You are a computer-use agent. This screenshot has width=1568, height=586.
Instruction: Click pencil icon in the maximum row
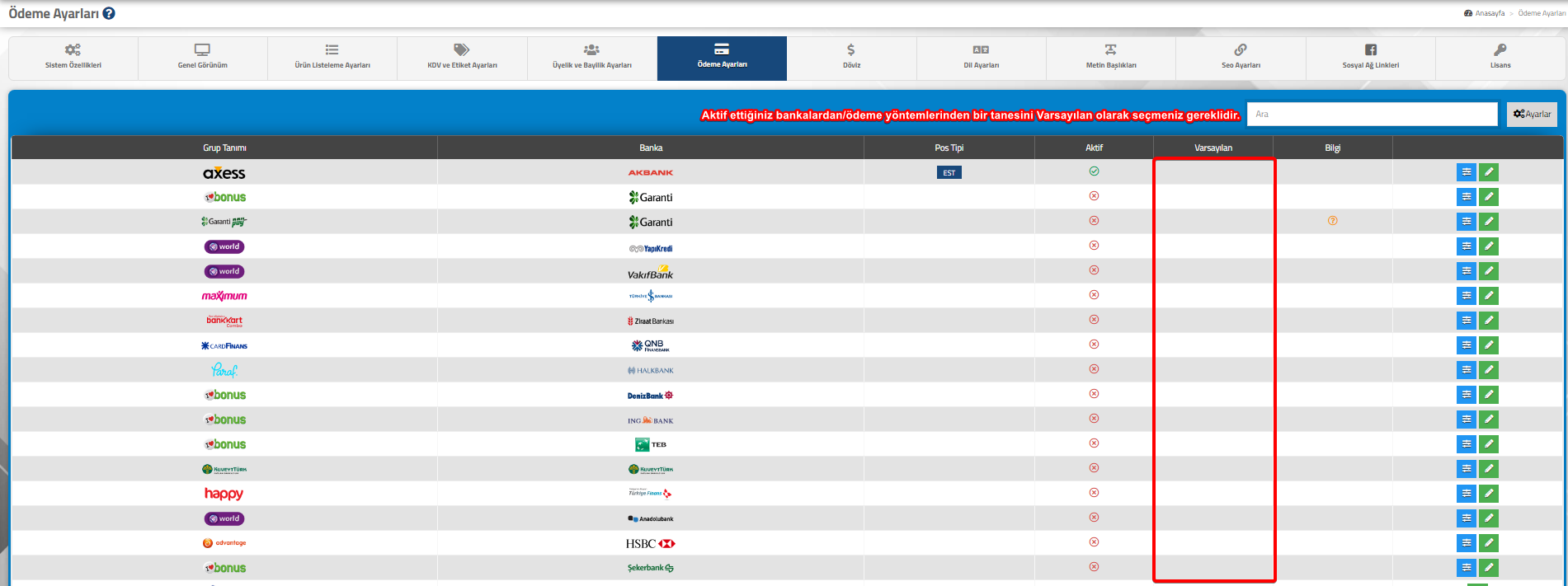(x=1489, y=296)
